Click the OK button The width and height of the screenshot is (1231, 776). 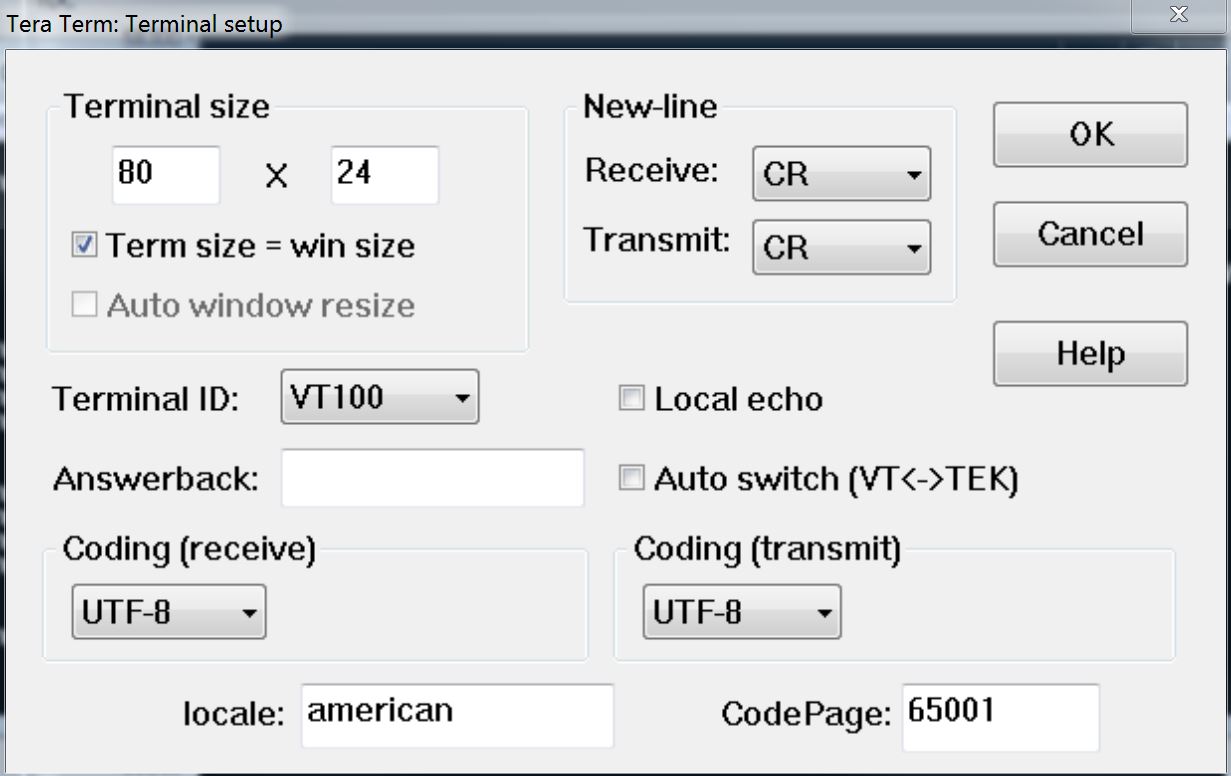[1090, 134]
